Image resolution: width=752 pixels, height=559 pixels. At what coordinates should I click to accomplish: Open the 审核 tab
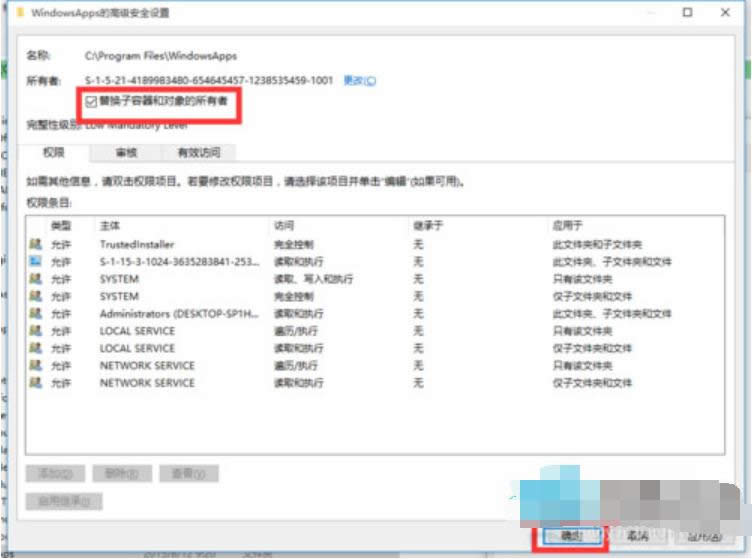126,153
